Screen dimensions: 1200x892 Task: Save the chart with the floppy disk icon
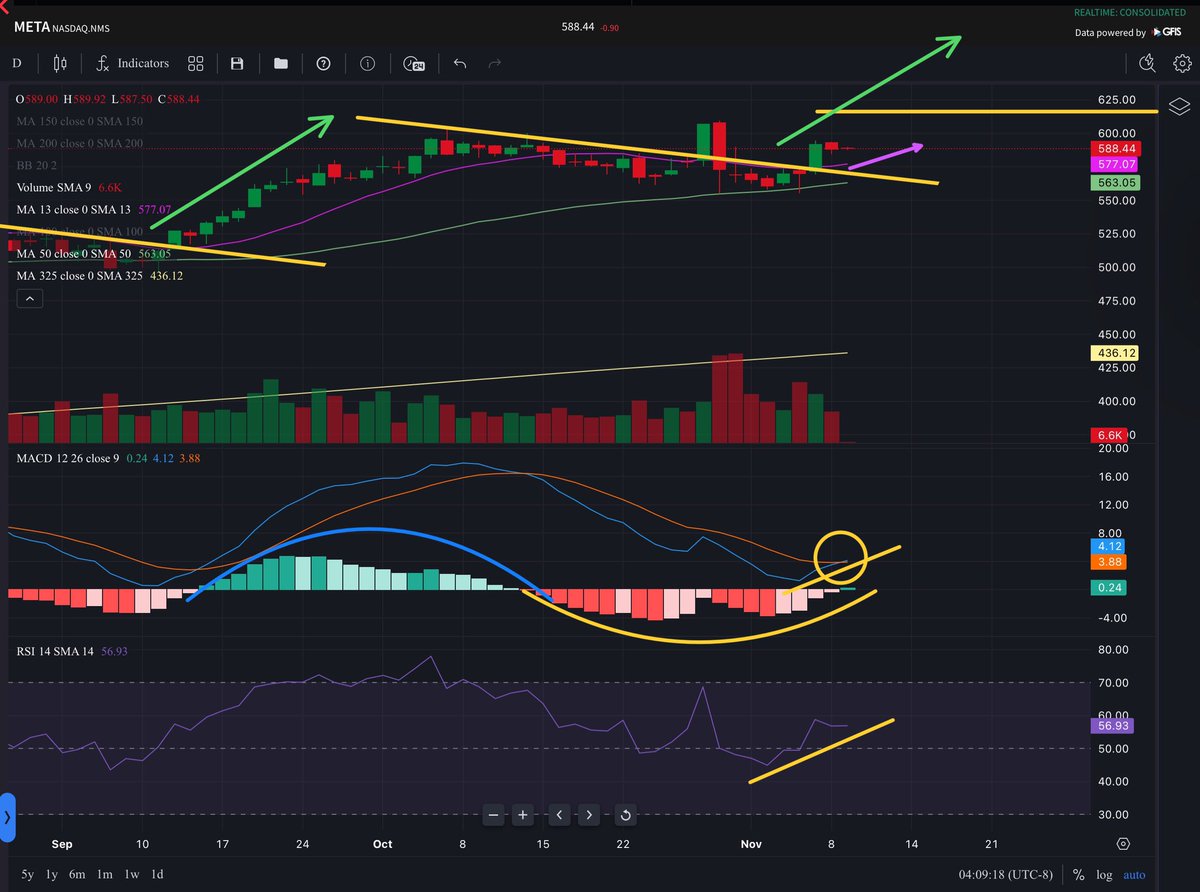tap(237, 63)
